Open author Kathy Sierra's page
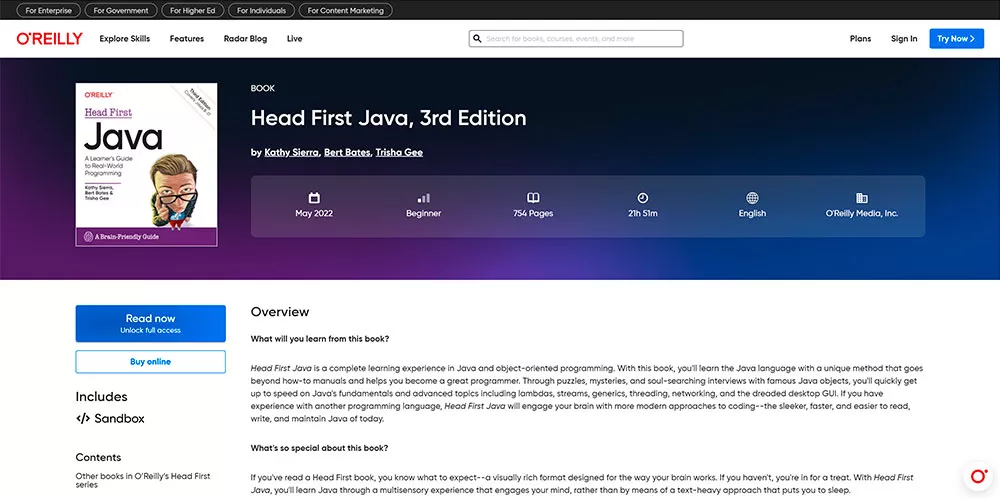Image resolution: width=1000 pixels, height=499 pixels. pos(291,153)
